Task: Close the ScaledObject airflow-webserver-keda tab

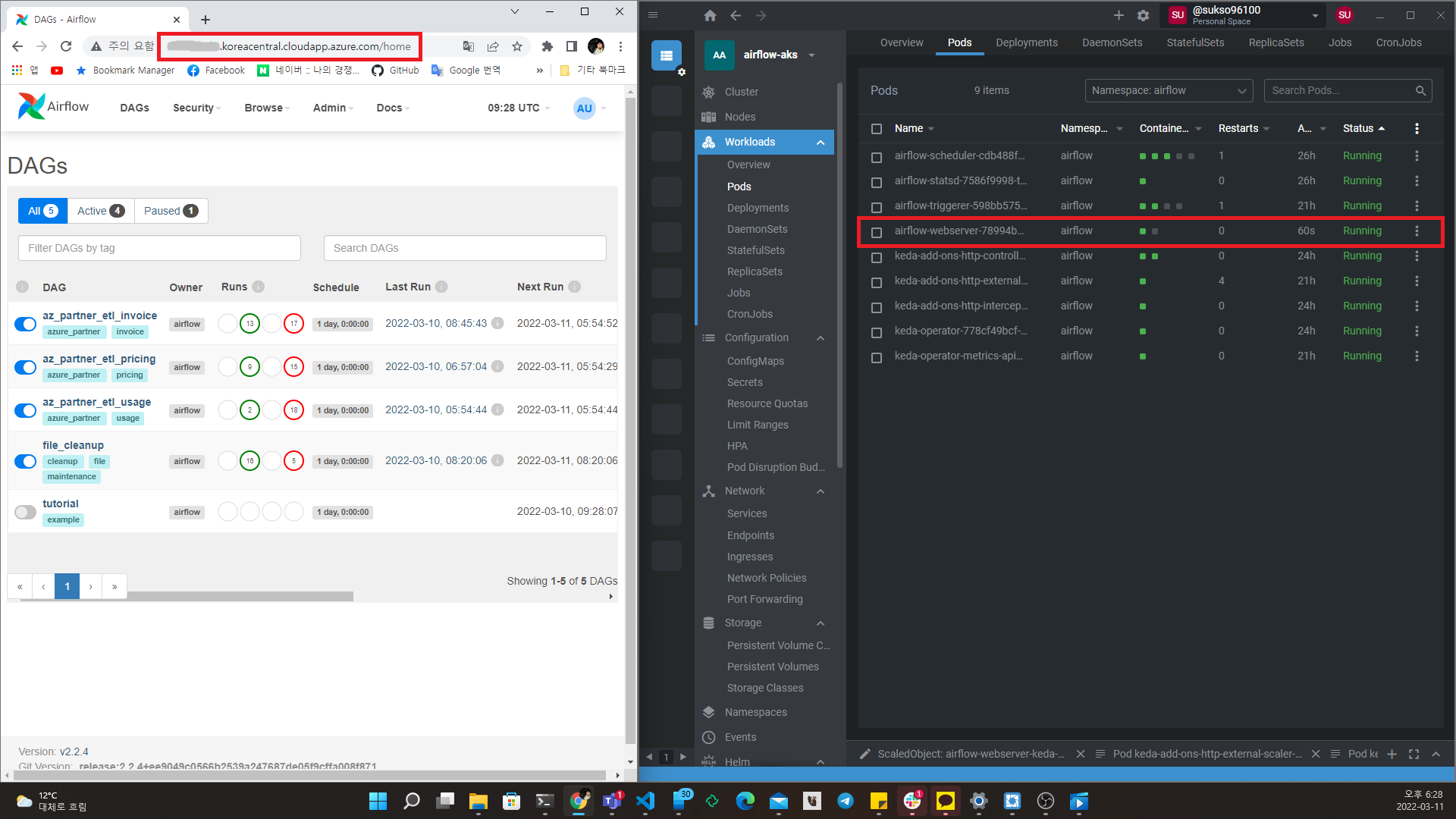Action: point(1081,754)
